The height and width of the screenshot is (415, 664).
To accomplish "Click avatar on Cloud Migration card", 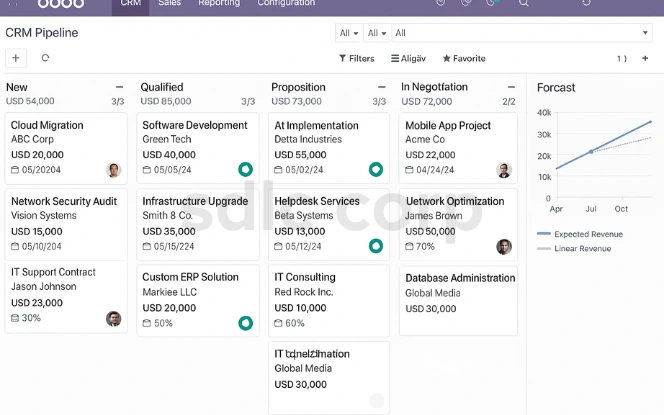I will click(113, 170).
